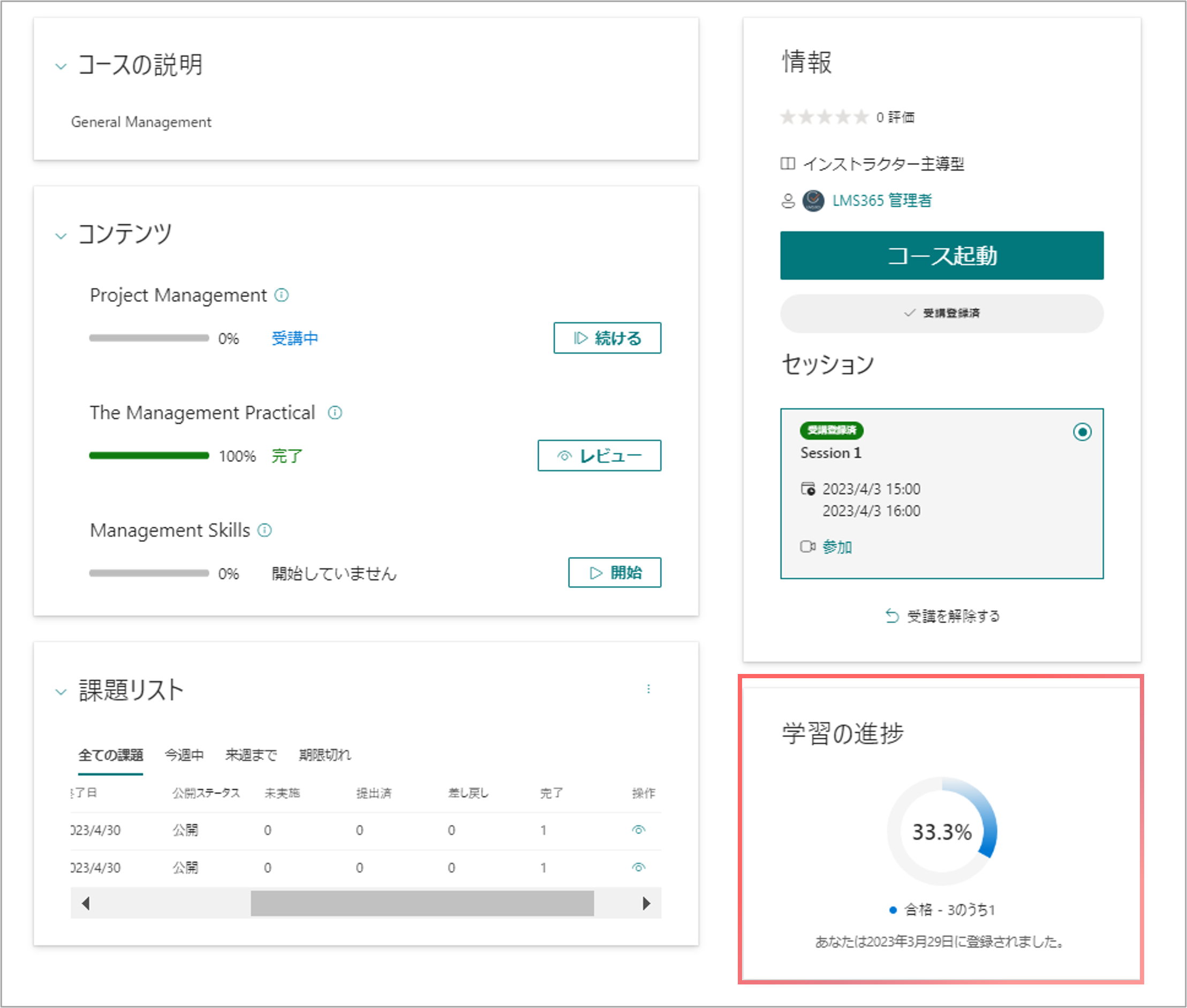Click the eye icon in first assignment row
1187x1008 pixels.
pos(638,830)
